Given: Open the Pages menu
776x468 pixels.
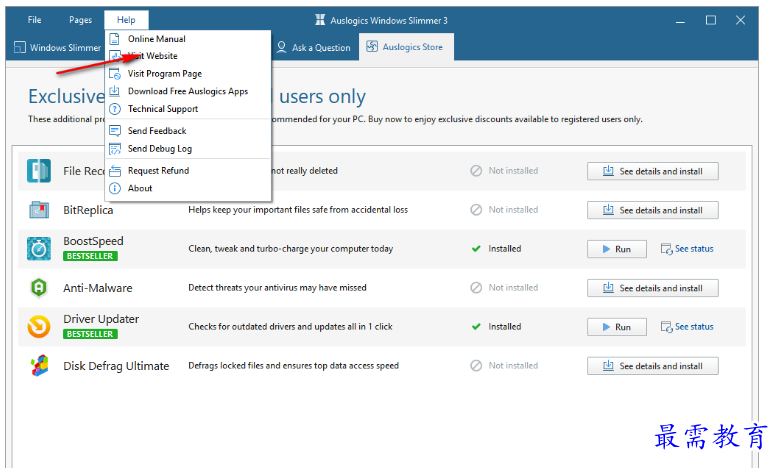Looking at the screenshot, I should click(80, 20).
